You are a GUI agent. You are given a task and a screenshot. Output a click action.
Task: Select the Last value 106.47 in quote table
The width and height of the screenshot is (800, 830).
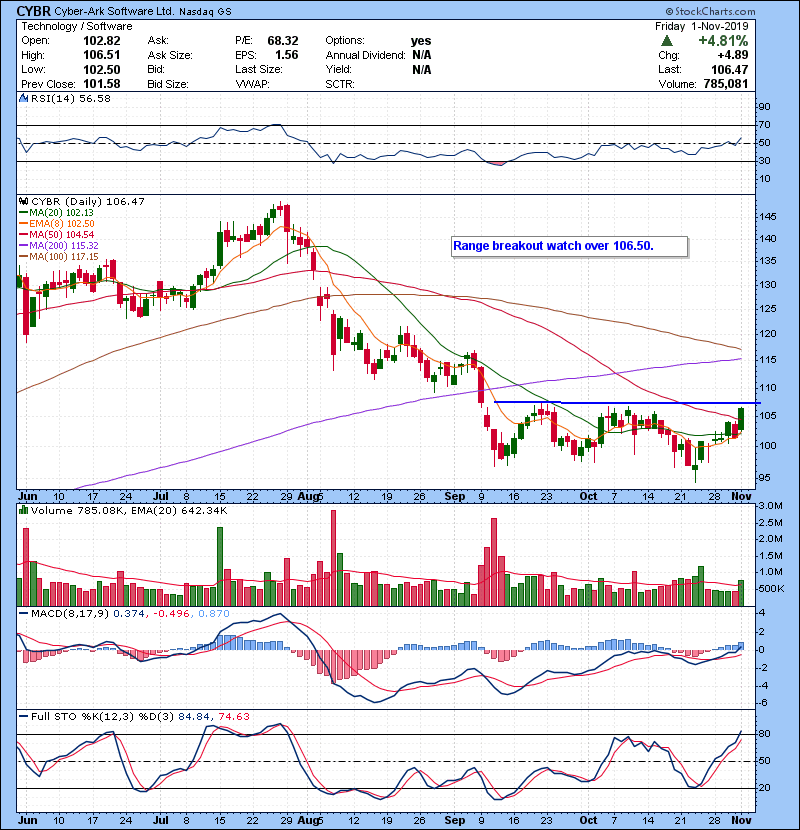tap(730, 70)
